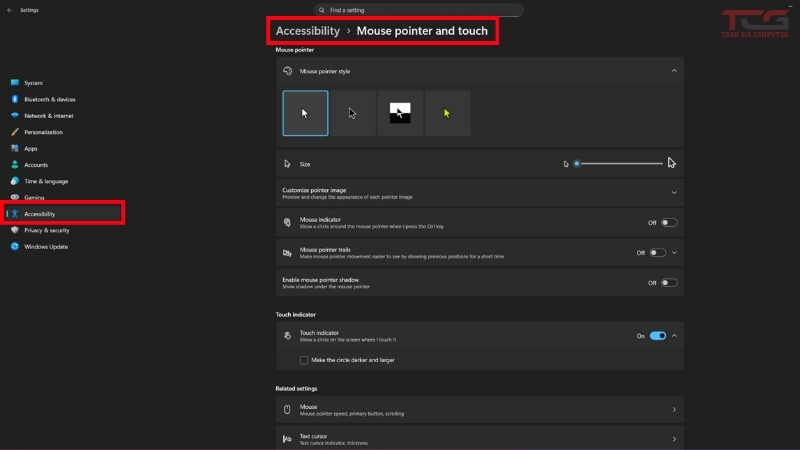
Task: Collapse the Mouse pointer style section
Action: point(674,71)
